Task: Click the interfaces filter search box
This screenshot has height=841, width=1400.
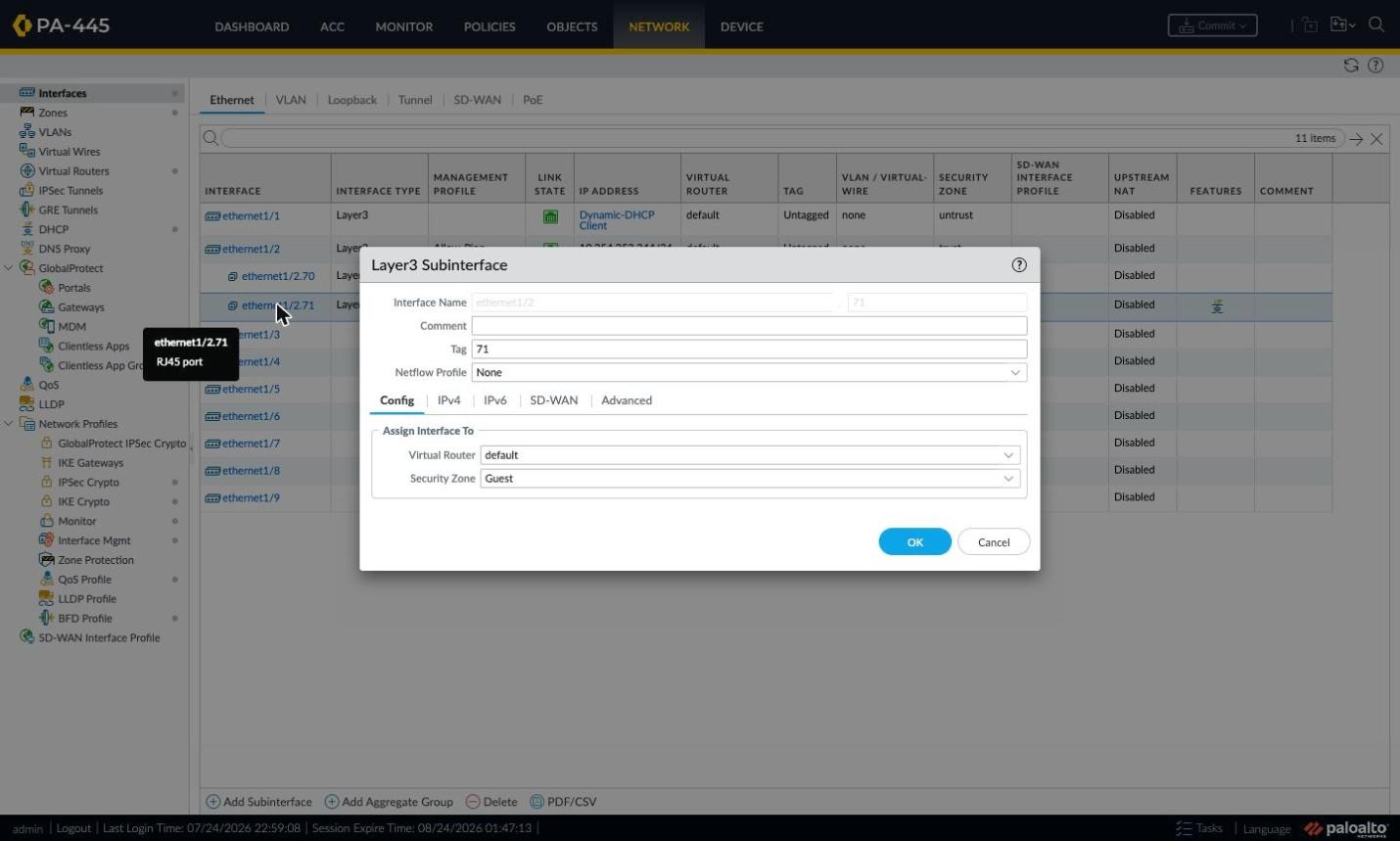Action: tap(783, 138)
